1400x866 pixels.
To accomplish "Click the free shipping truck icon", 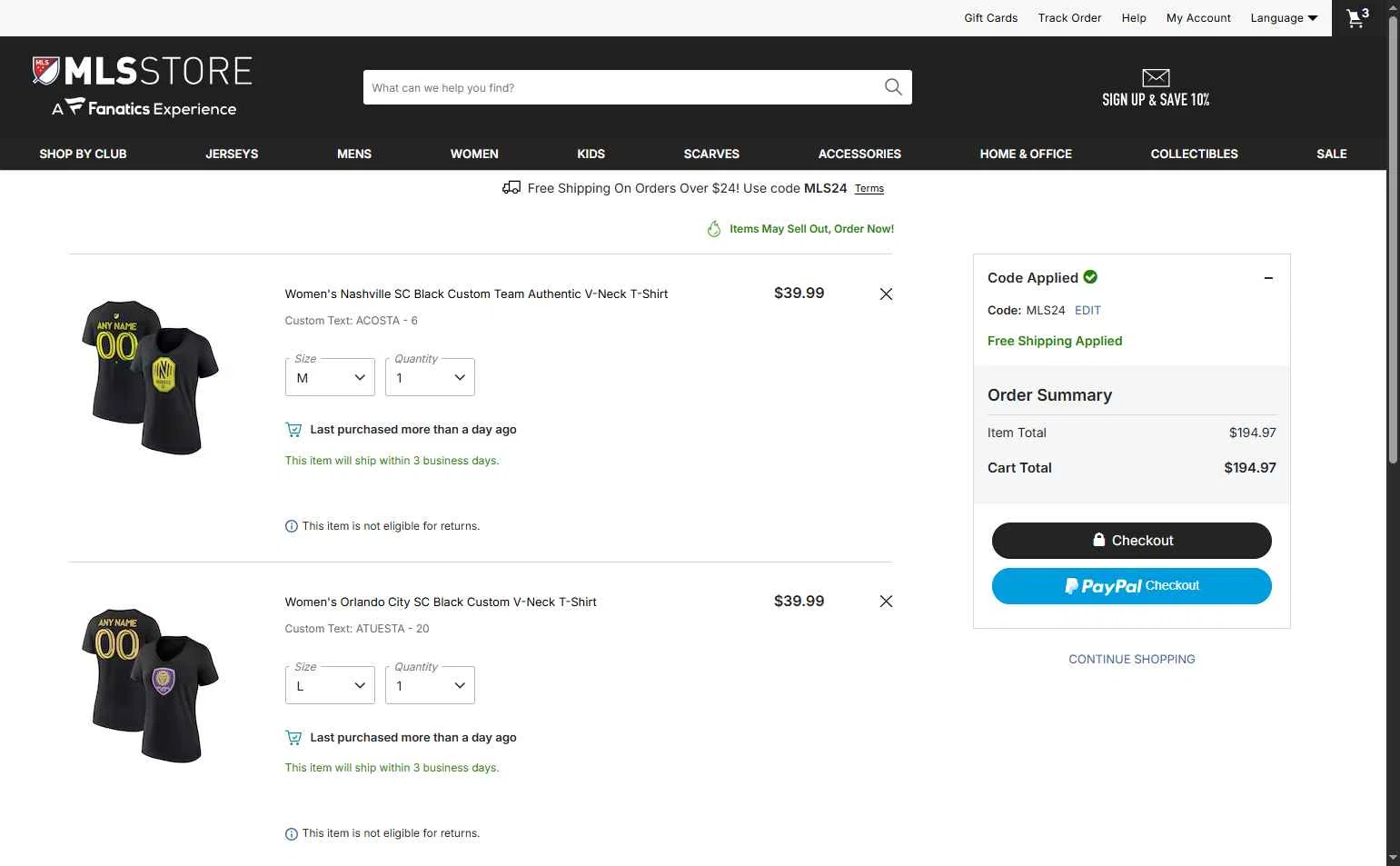I will click(x=511, y=188).
